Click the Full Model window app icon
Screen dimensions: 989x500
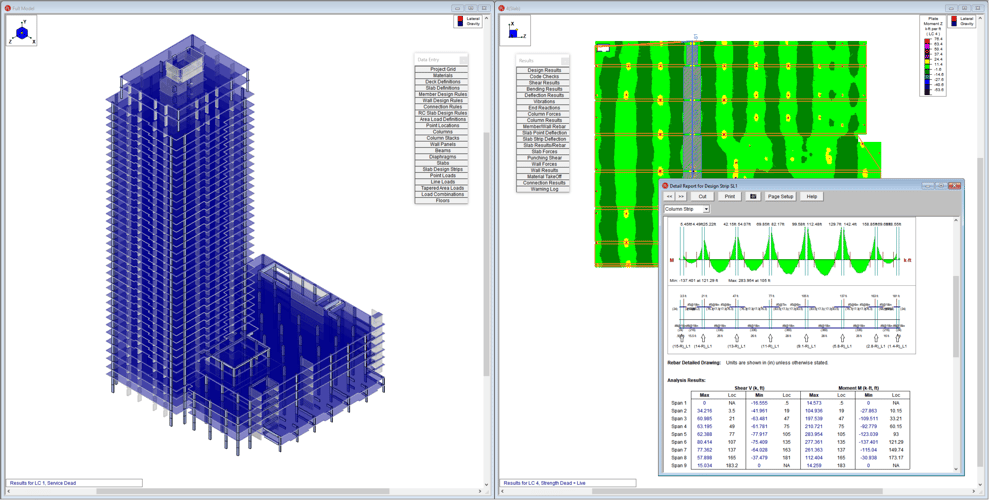pyautogui.click(x=8, y=8)
